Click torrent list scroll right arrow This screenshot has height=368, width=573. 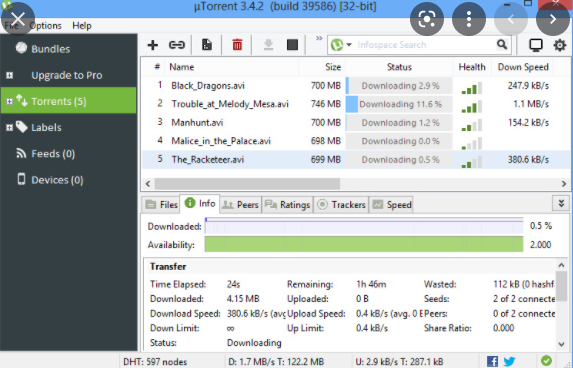coord(564,183)
